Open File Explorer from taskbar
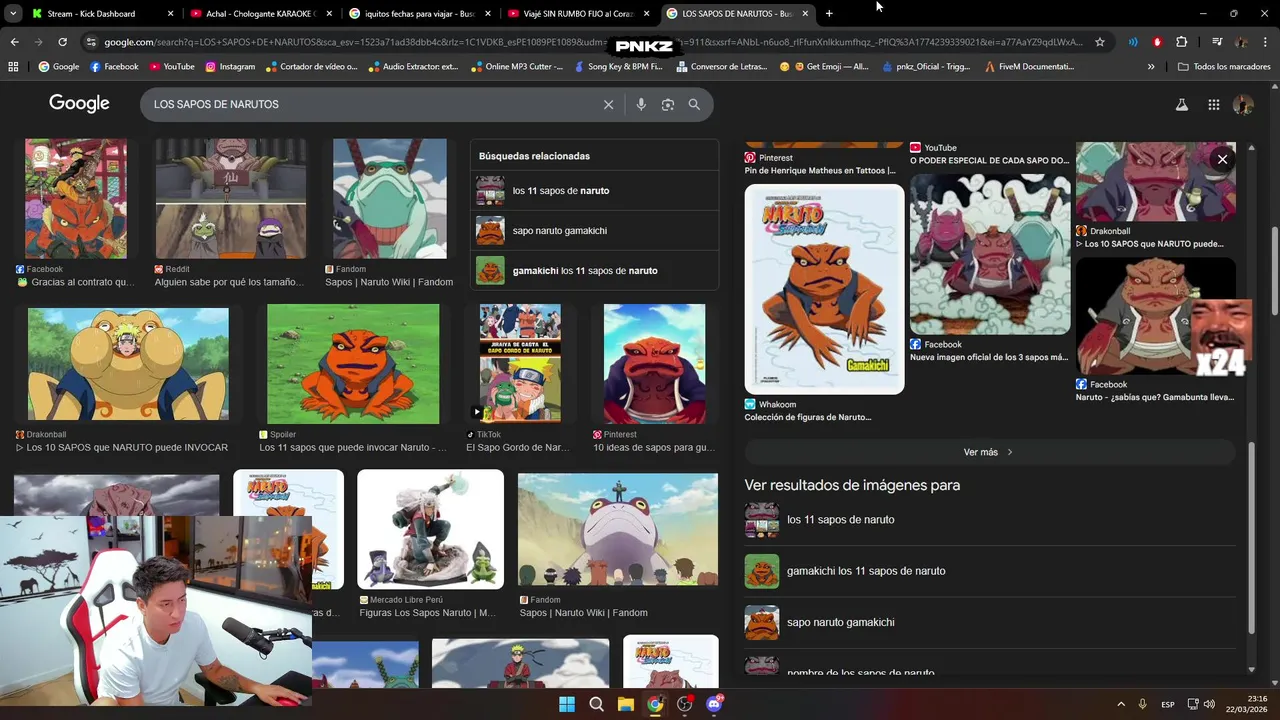The width and height of the screenshot is (1280, 720). pyautogui.click(x=626, y=704)
